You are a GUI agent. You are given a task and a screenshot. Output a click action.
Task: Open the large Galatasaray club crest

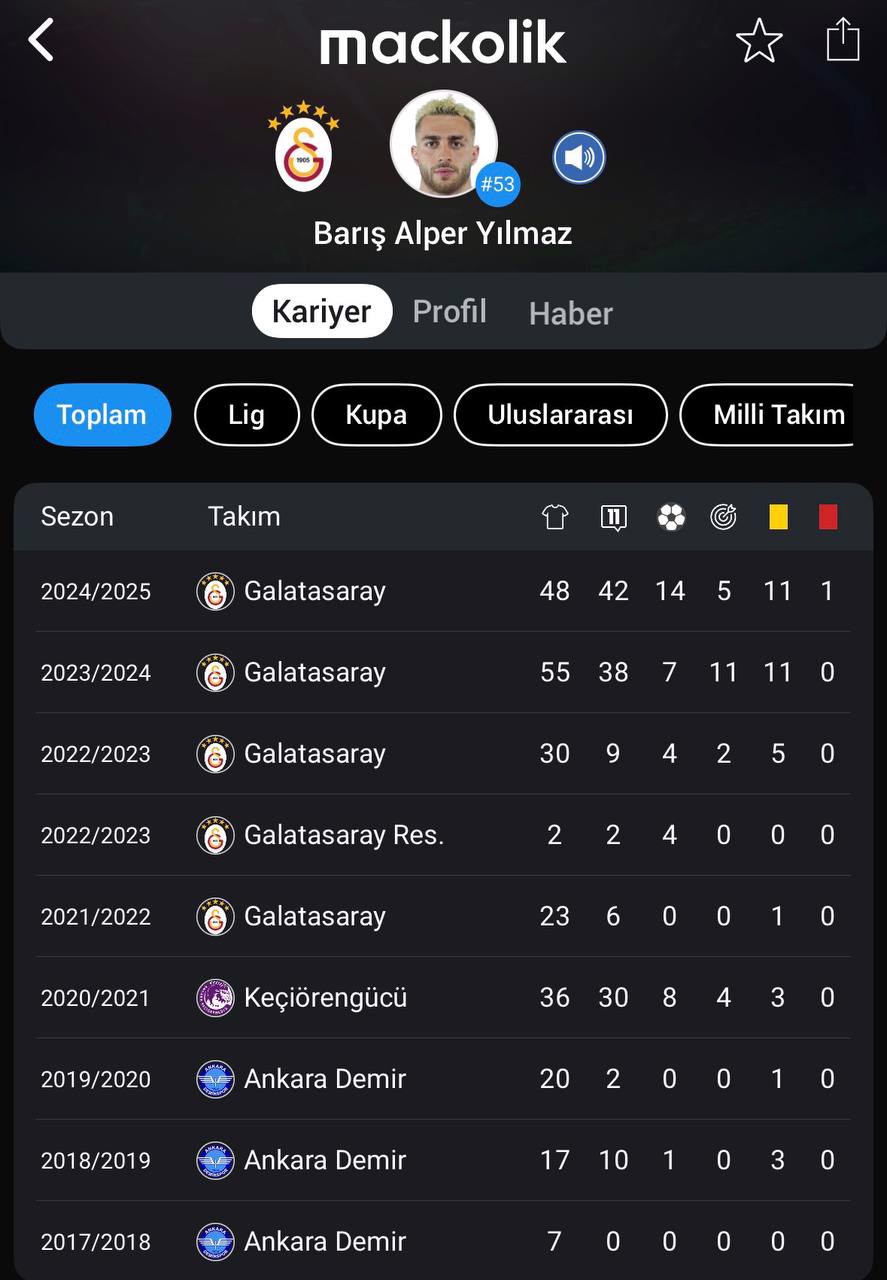(303, 146)
